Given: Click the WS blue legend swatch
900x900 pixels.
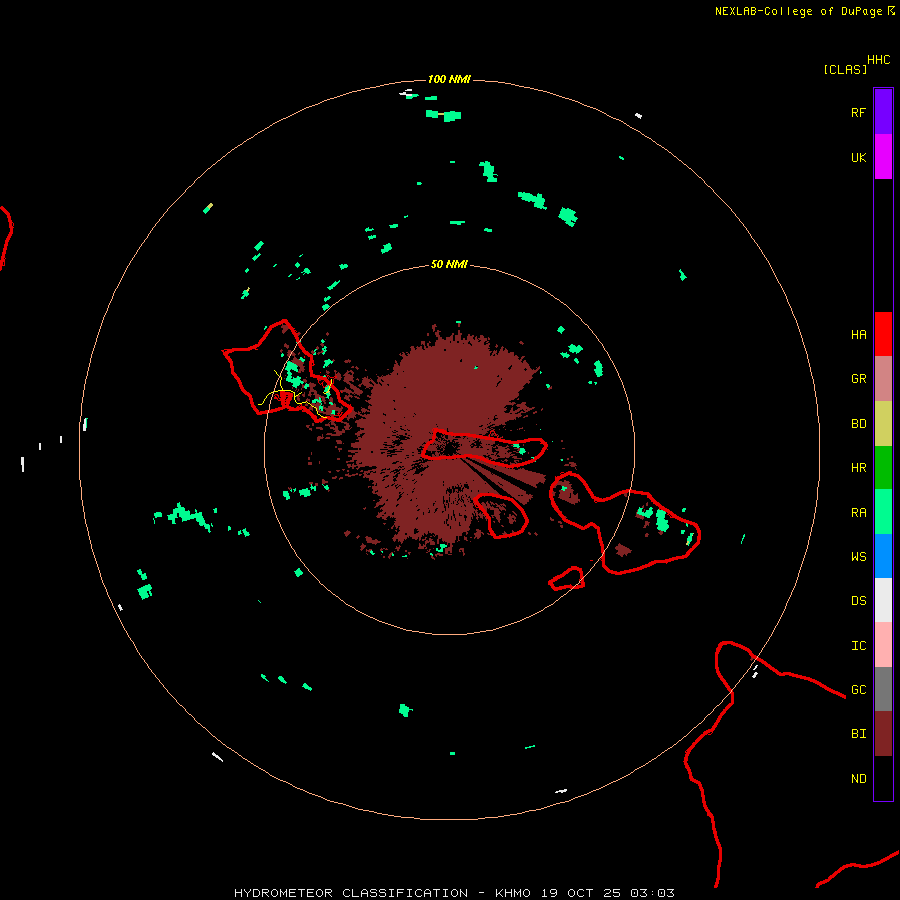Looking at the screenshot, I should coord(883,556).
